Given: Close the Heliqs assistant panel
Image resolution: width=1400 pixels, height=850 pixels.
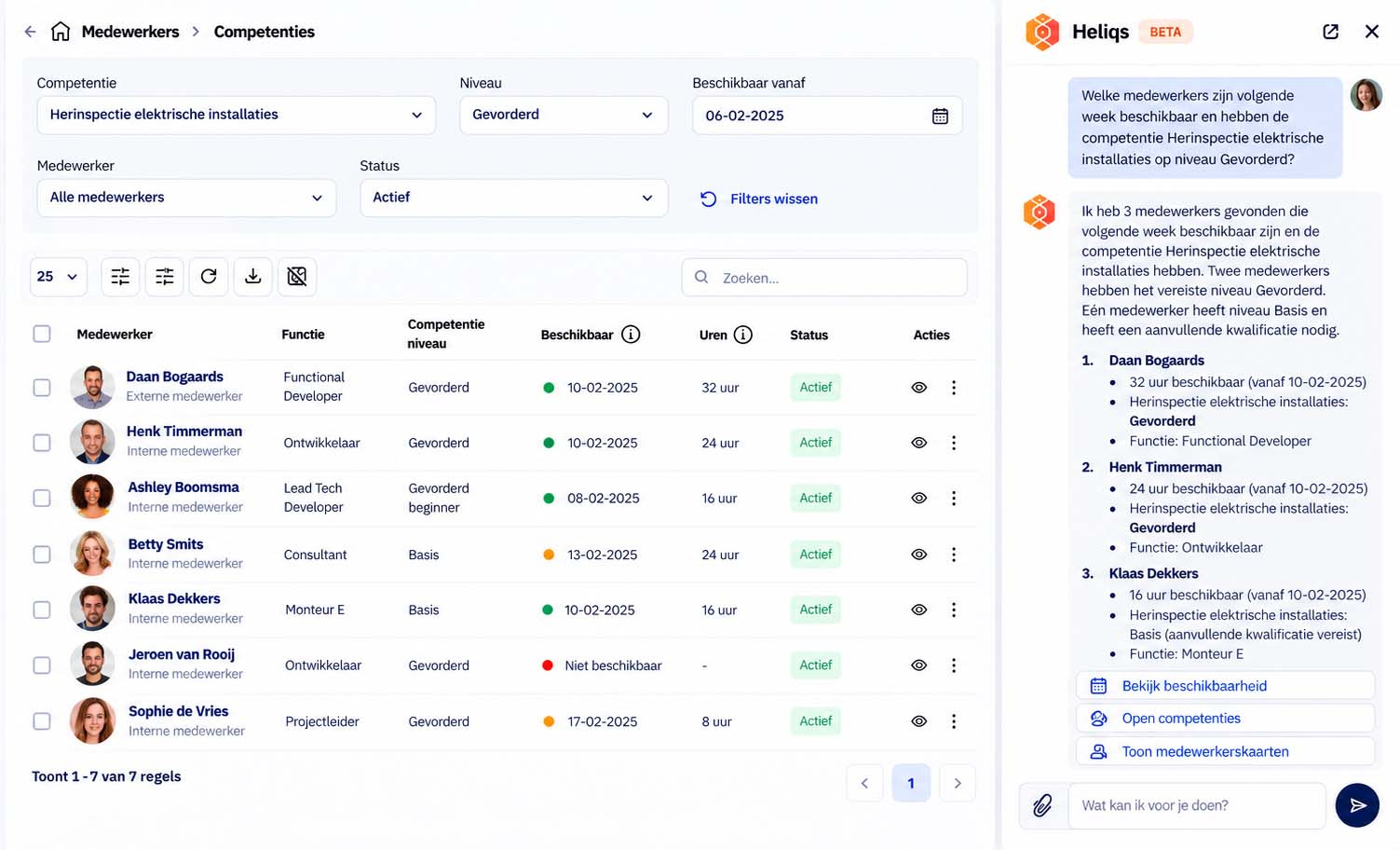Looking at the screenshot, I should click(1372, 32).
